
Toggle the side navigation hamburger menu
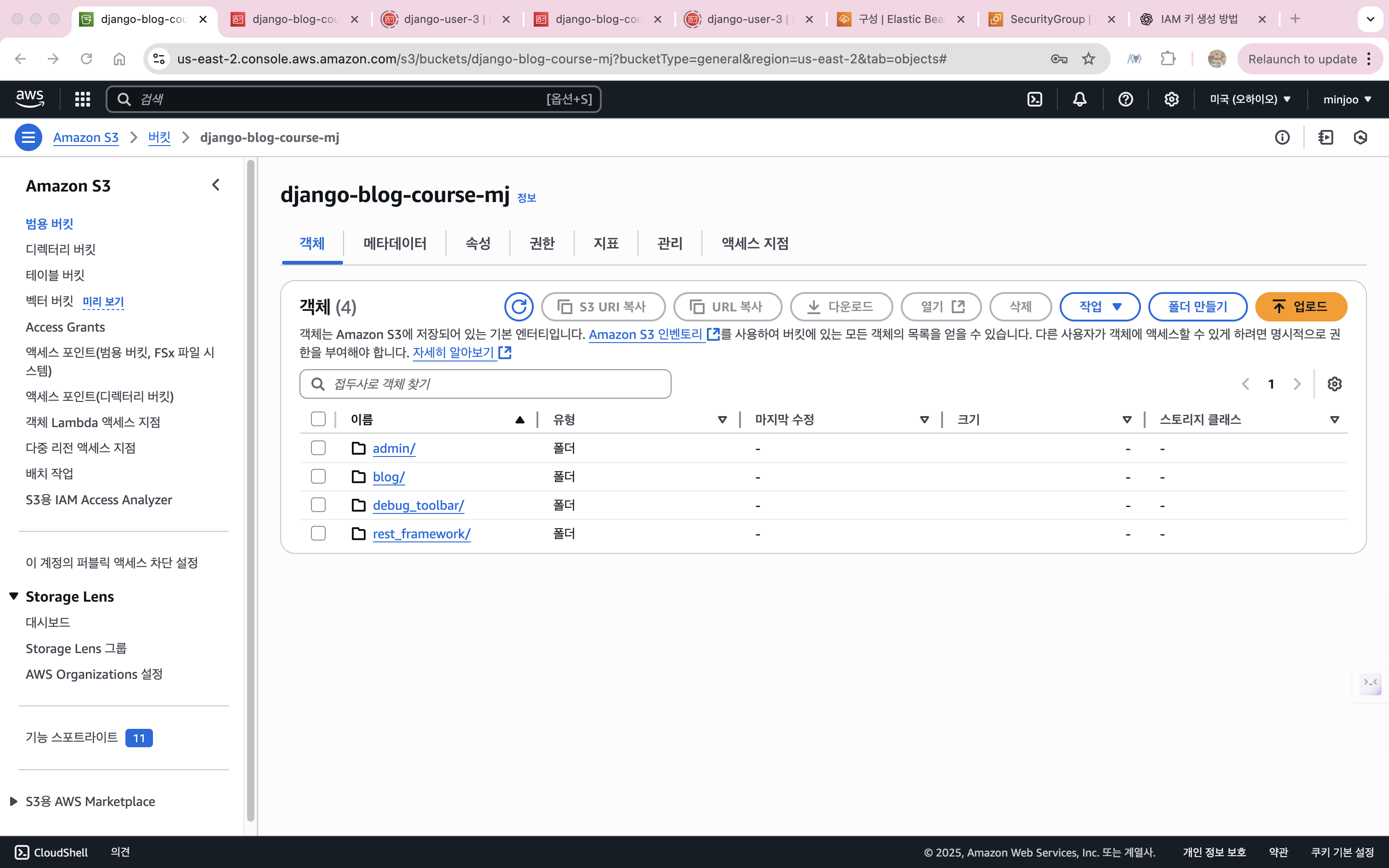click(x=28, y=138)
